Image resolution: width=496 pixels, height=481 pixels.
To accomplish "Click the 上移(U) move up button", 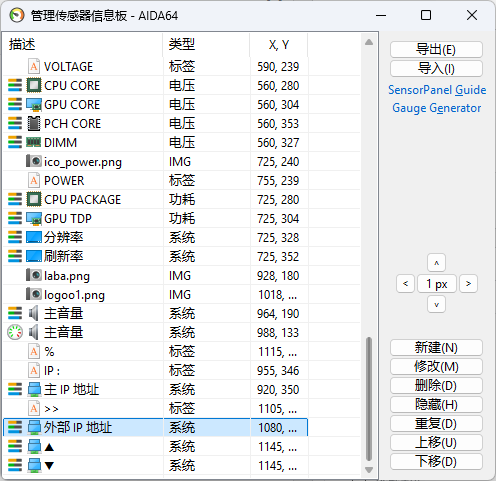I will (436, 443).
